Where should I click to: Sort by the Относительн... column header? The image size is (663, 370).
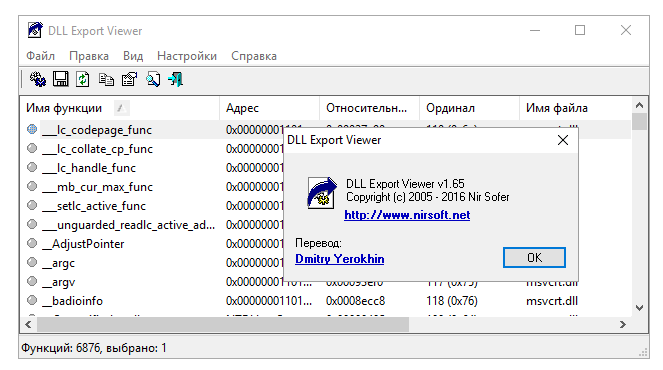tap(369, 108)
